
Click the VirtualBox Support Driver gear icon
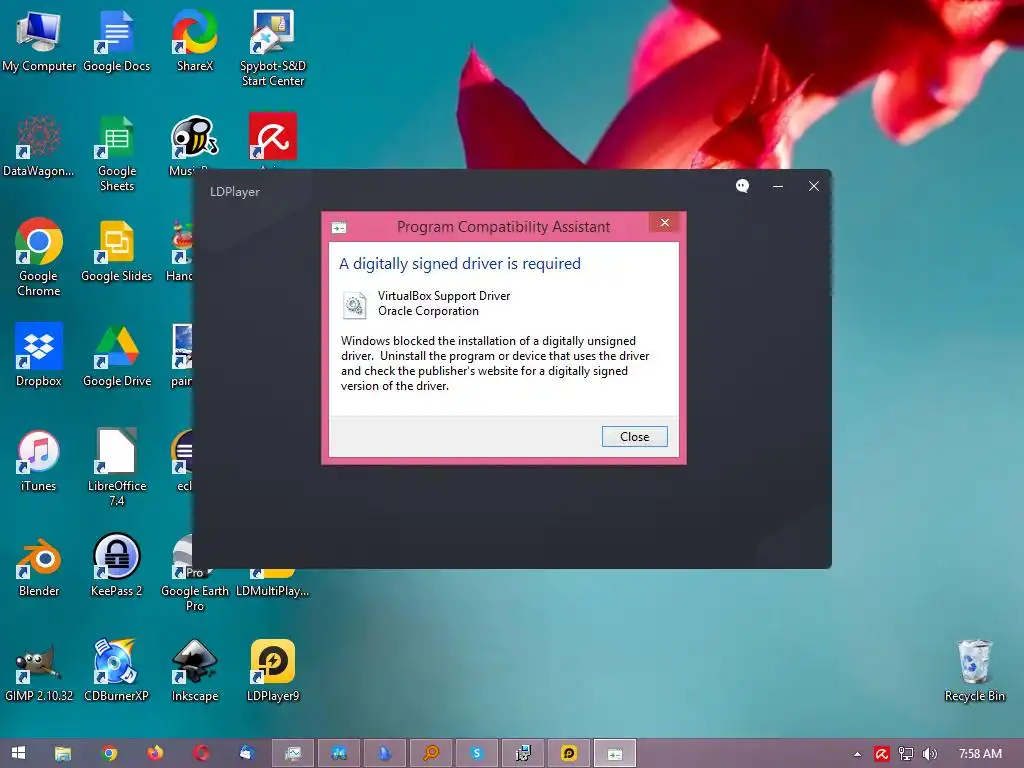tap(355, 304)
